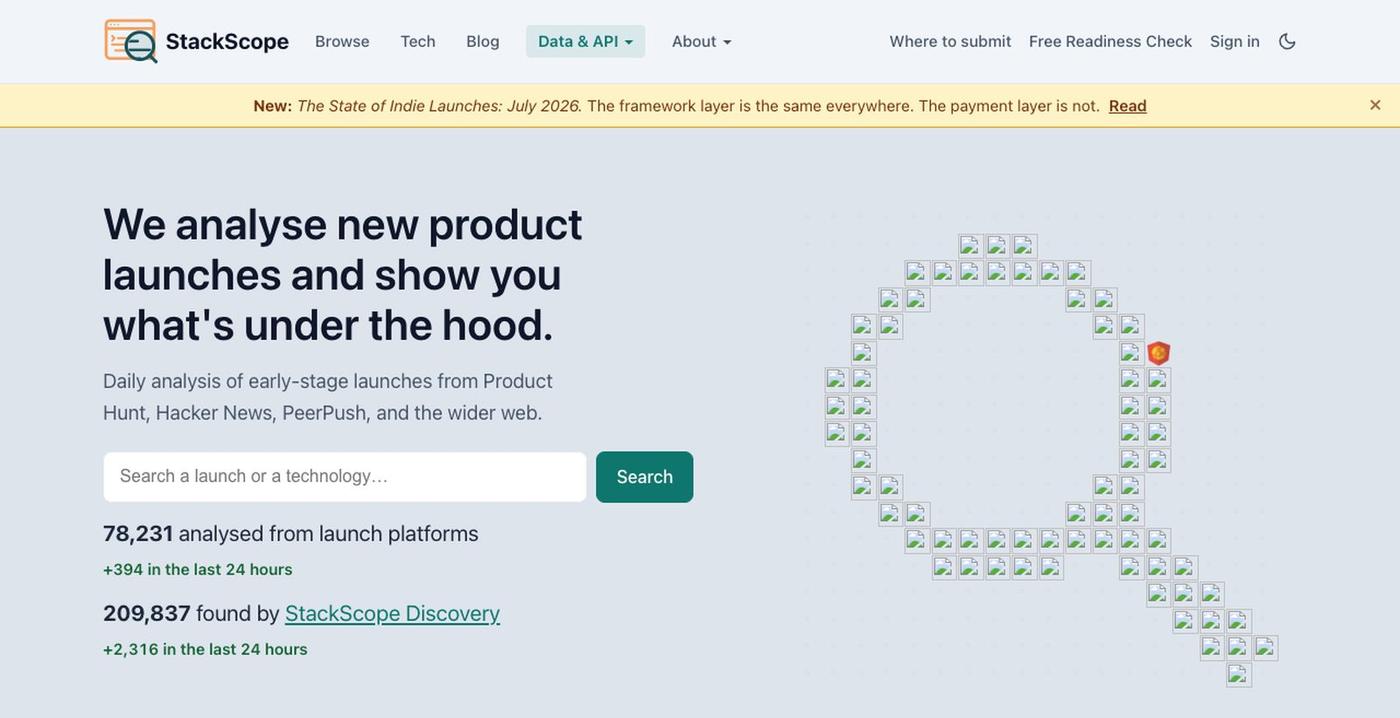Click the green Search button
This screenshot has height=718, width=1400.
(x=645, y=477)
